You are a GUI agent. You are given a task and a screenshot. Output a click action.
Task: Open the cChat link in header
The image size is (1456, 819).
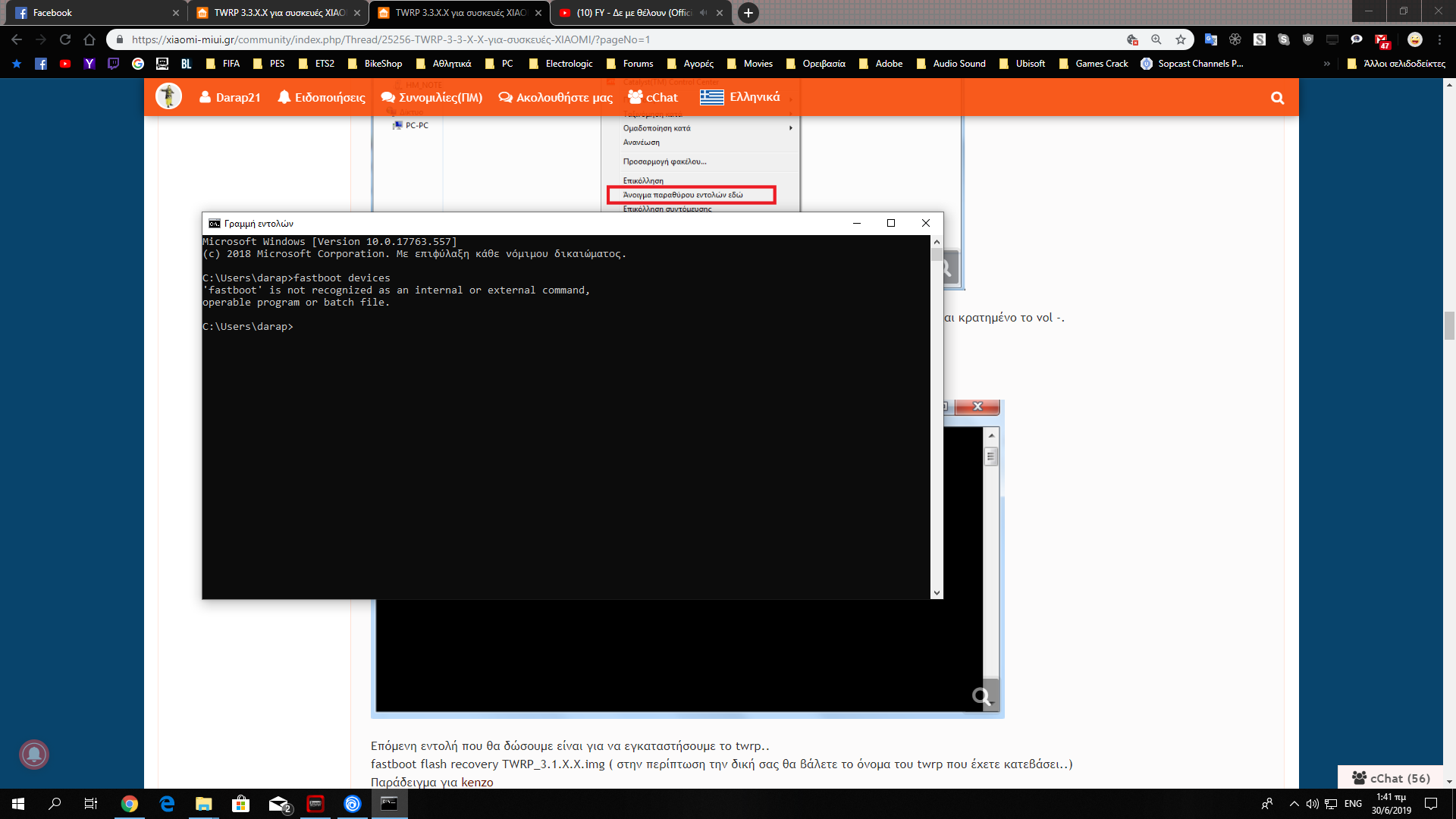point(653,98)
